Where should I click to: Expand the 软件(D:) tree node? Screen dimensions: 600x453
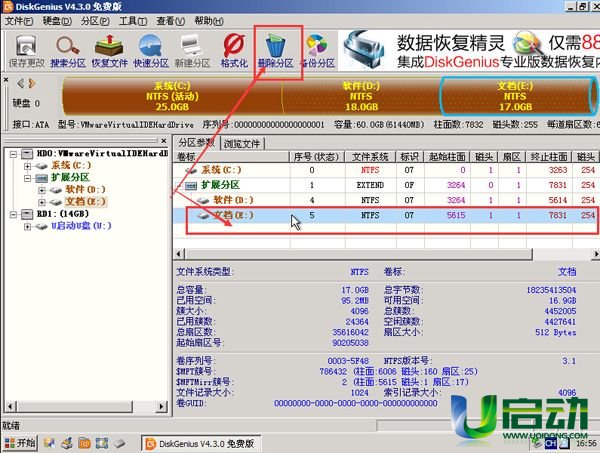click(41, 190)
